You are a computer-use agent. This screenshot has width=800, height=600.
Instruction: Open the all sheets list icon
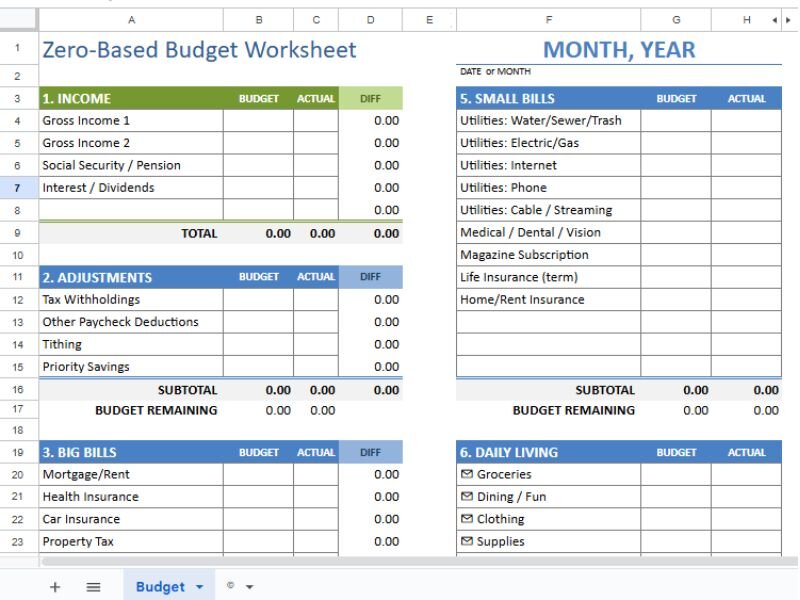(x=93, y=587)
